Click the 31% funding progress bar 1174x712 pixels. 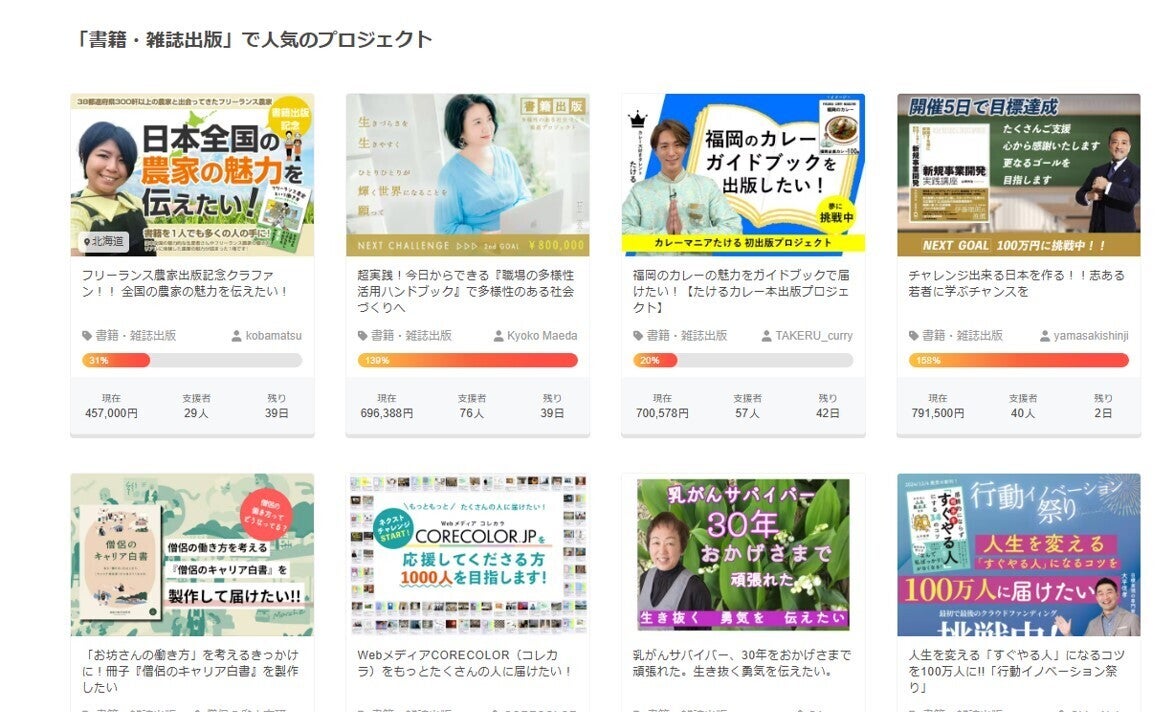click(x=192, y=360)
